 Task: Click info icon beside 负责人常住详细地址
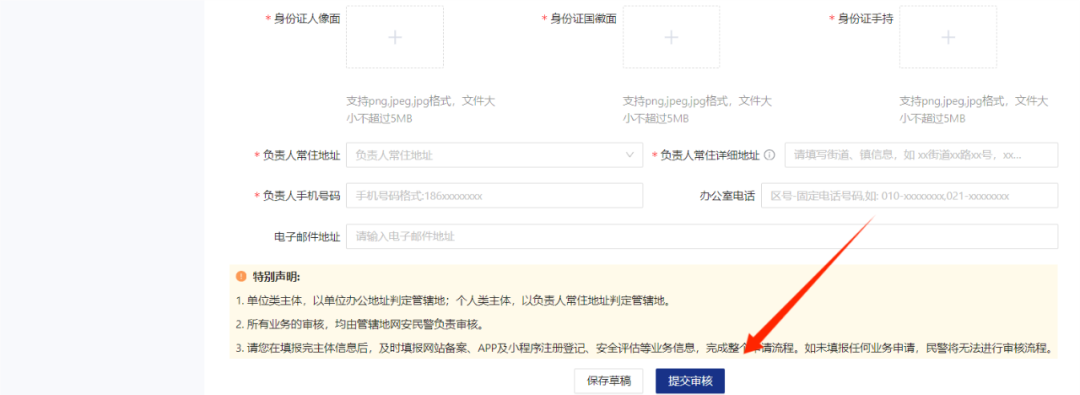click(x=770, y=155)
